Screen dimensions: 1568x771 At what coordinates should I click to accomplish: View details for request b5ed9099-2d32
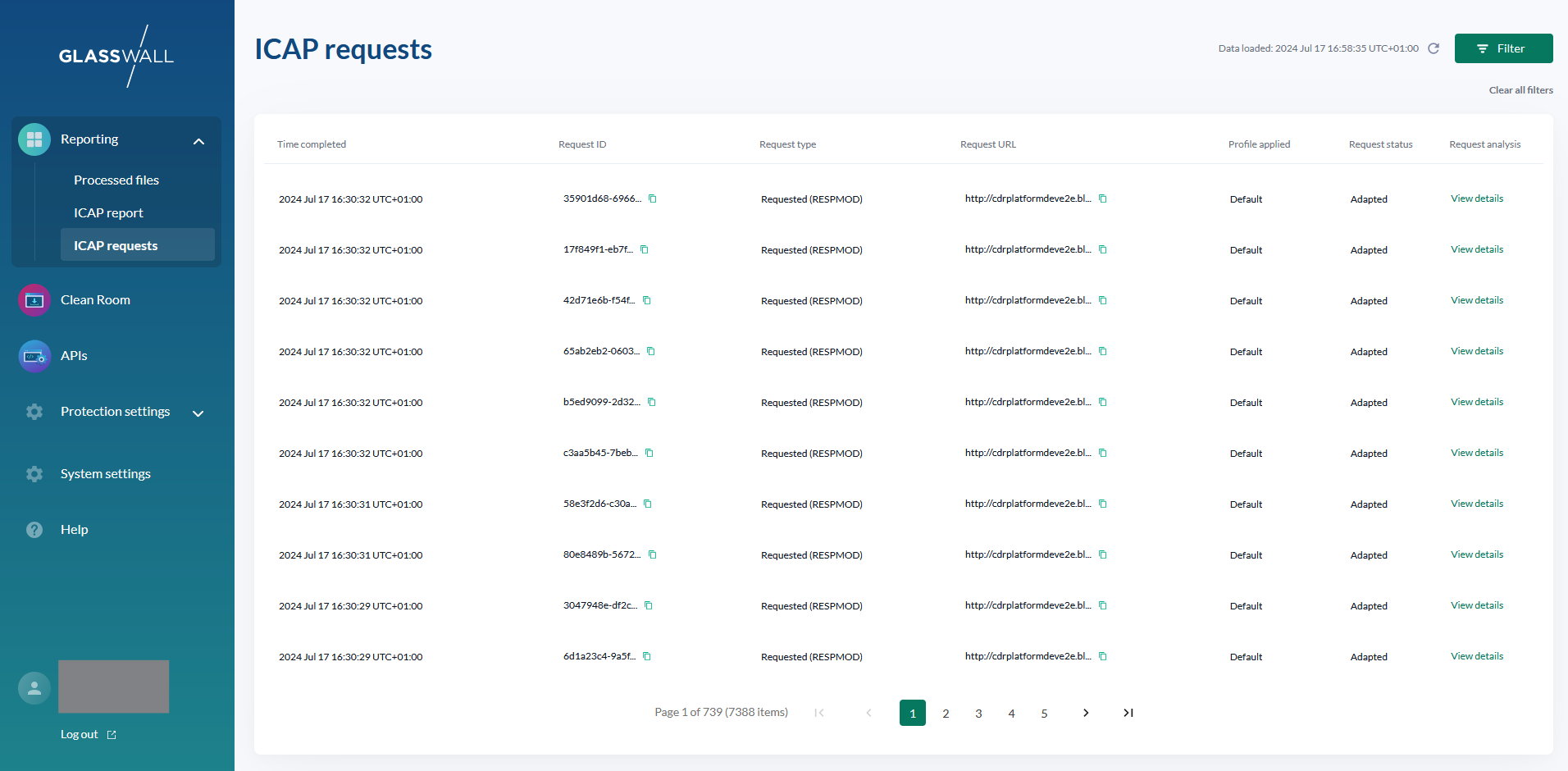1476,402
